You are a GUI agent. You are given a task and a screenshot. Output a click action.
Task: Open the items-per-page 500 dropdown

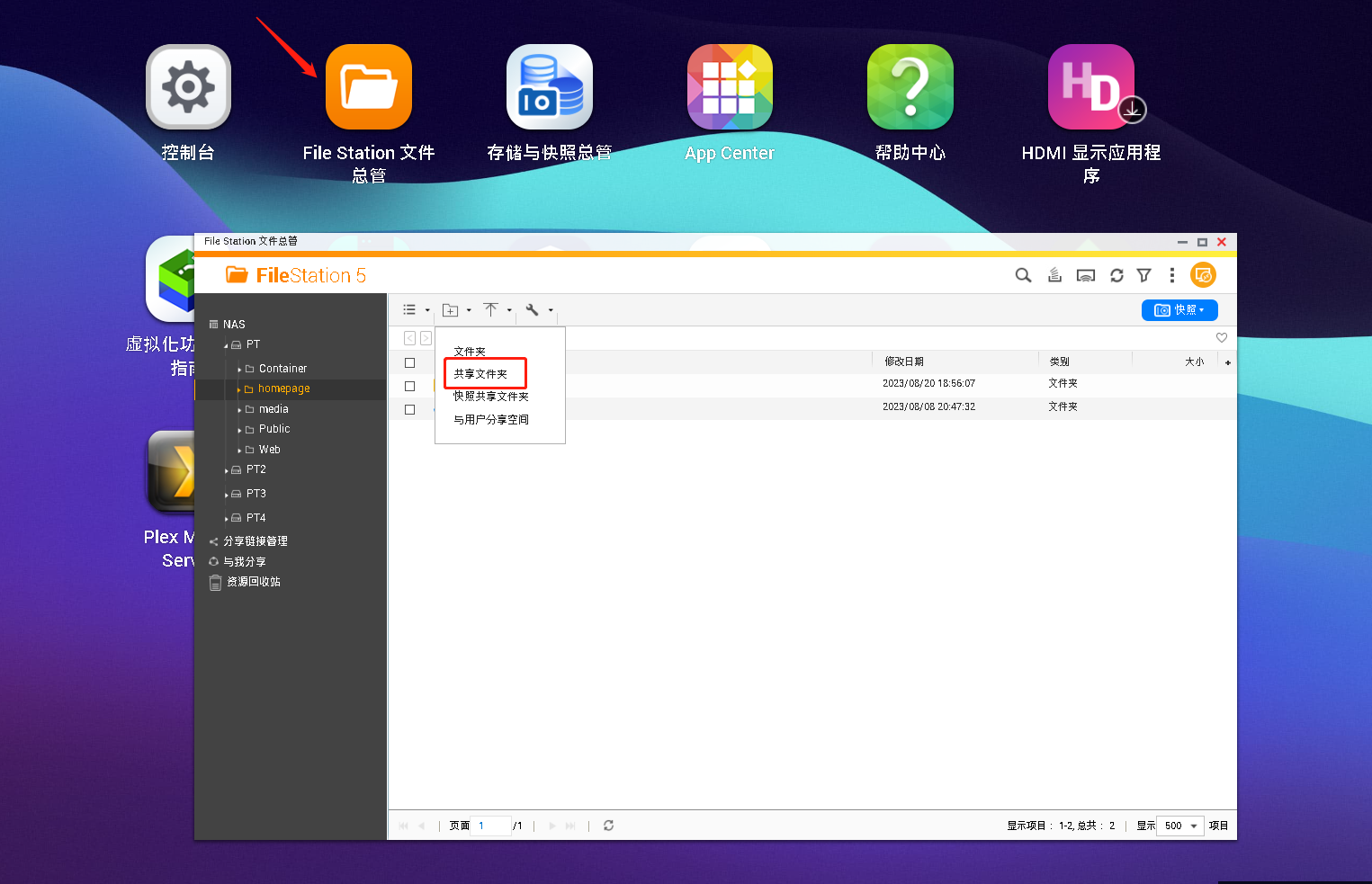1179,826
